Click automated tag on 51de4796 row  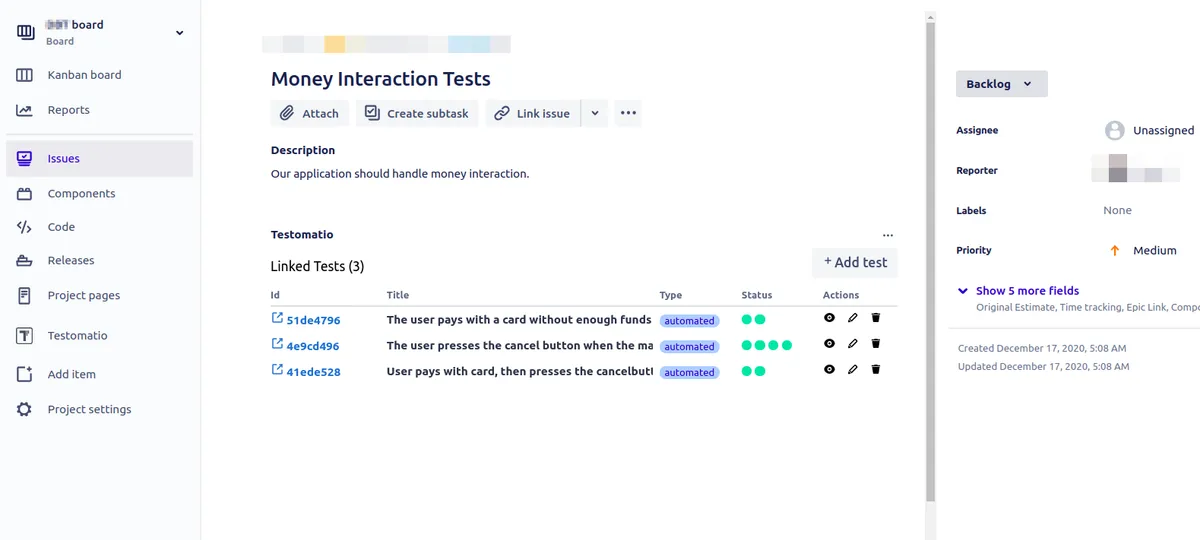(x=690, y=321)
